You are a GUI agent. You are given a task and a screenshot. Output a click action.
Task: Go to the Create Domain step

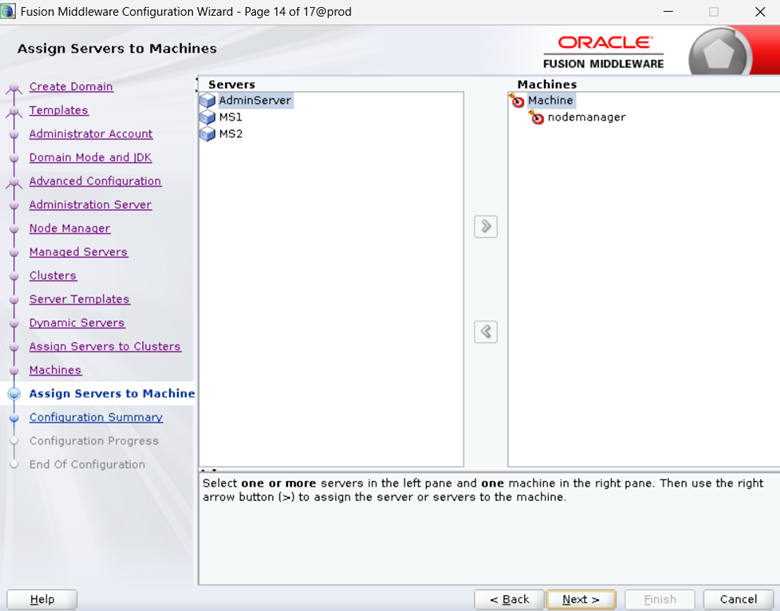71,87
